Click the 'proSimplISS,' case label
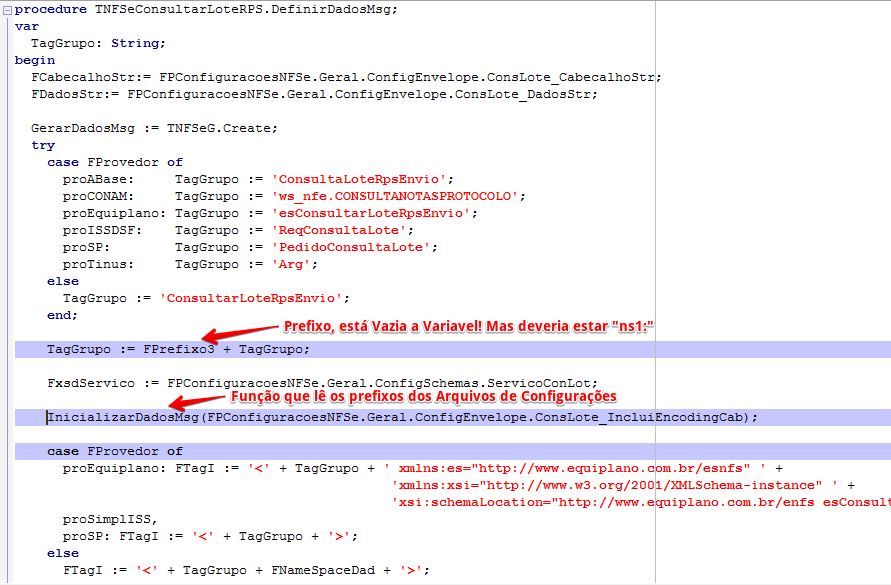 tap(110, 520)
